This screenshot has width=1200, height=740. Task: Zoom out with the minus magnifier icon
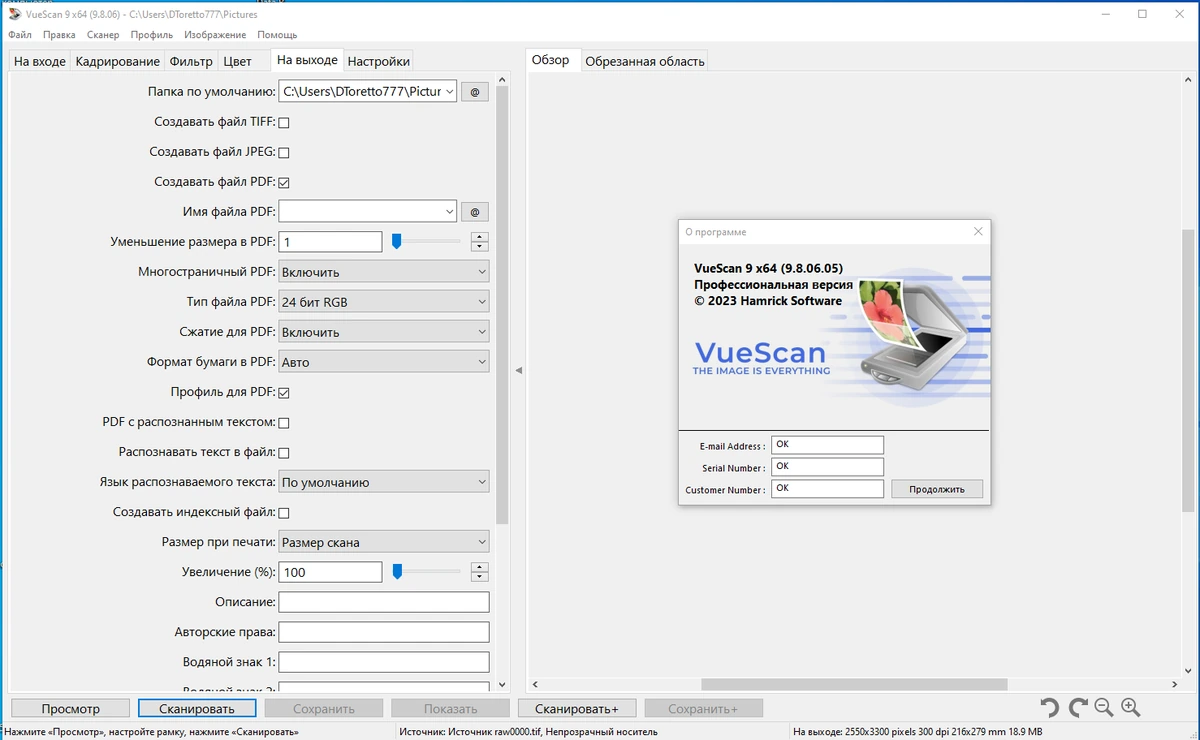[1104, 708]
